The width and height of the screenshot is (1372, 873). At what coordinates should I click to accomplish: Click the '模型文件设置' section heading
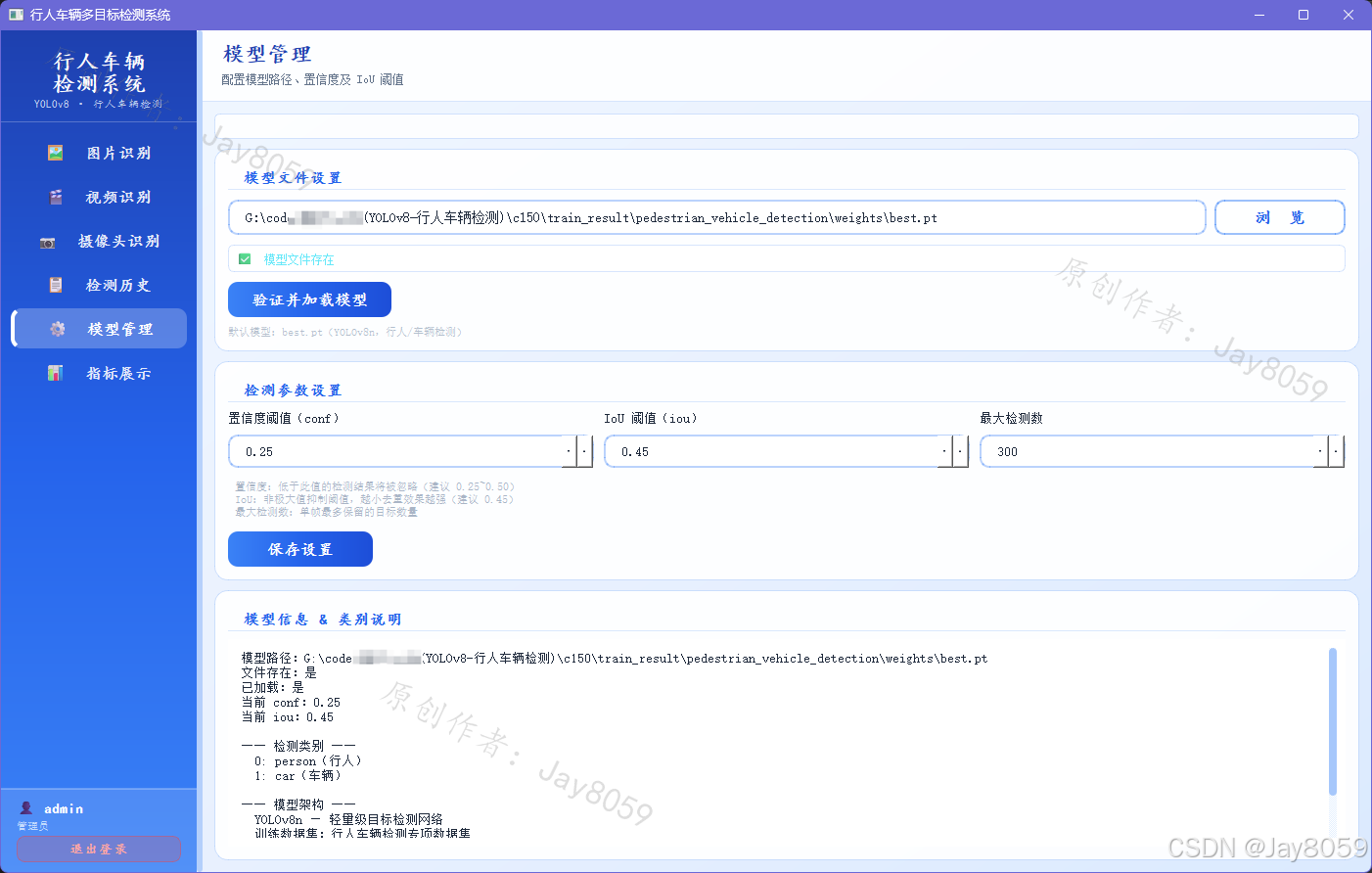pyautogui.click(x=293, y=178)
